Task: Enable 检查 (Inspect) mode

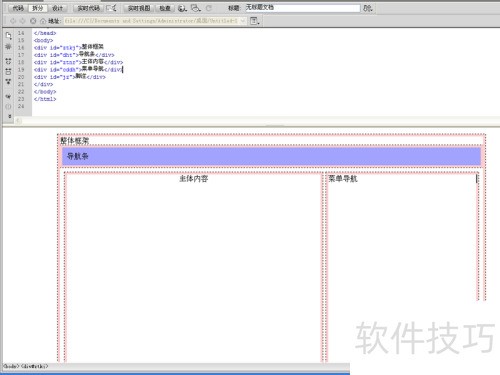Action: (x=165, y=8)
